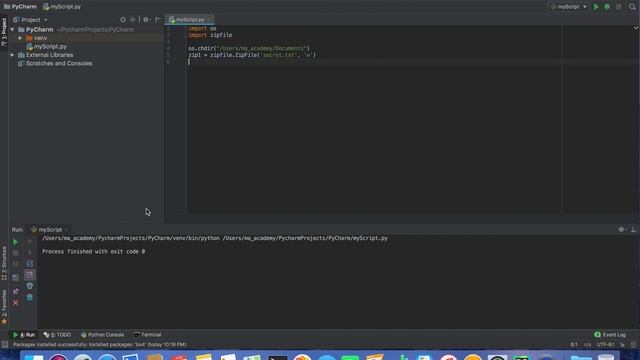
Task: Close the Run panel with red X
Action: tap(15, 303)
